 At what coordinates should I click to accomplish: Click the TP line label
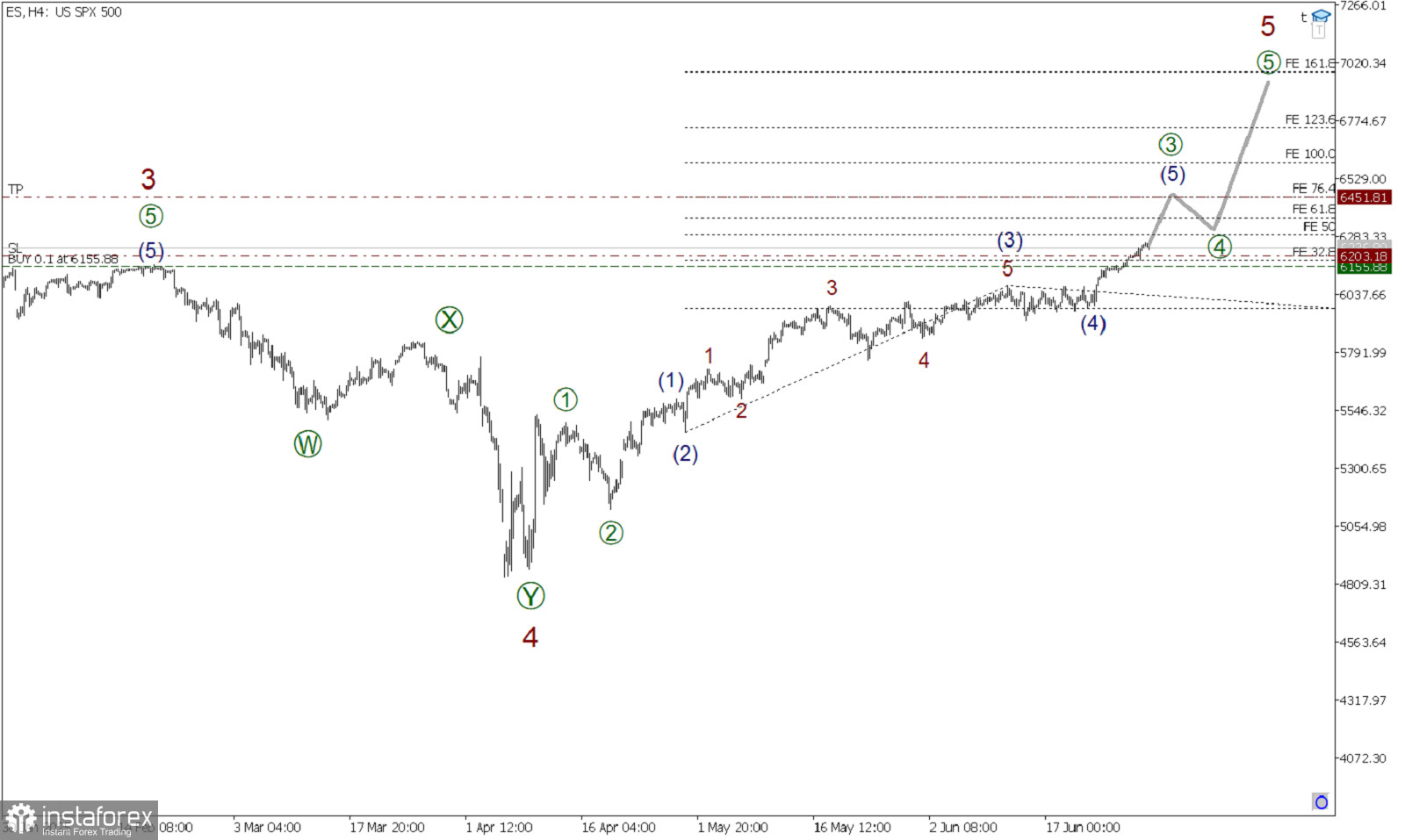[x=16, y=190]
